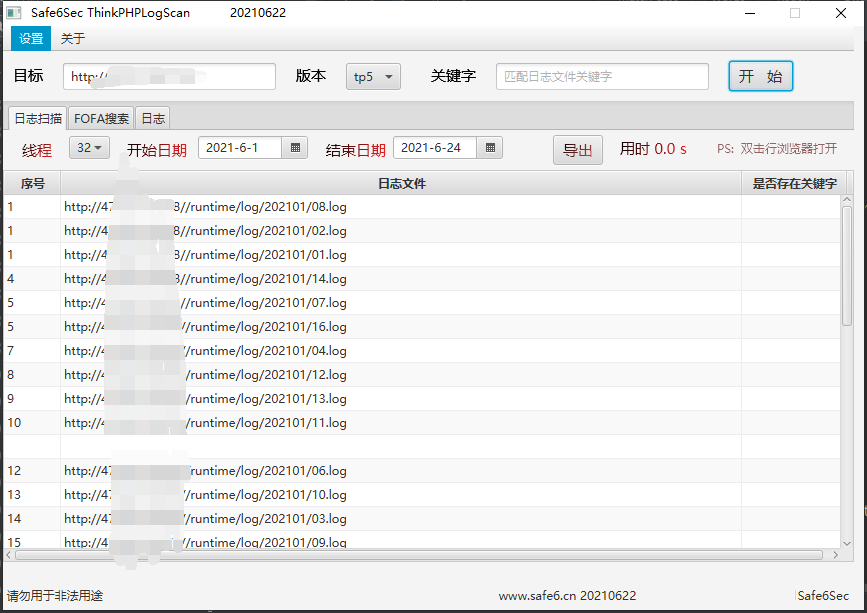867x613 pixels.
Task: Select row with 202101/10.log
Action: (x=422, y=495)
